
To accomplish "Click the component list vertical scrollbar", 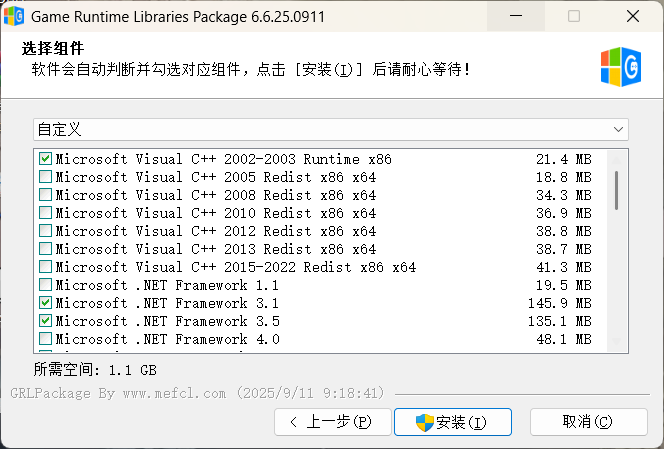I will tap(616, 190).
